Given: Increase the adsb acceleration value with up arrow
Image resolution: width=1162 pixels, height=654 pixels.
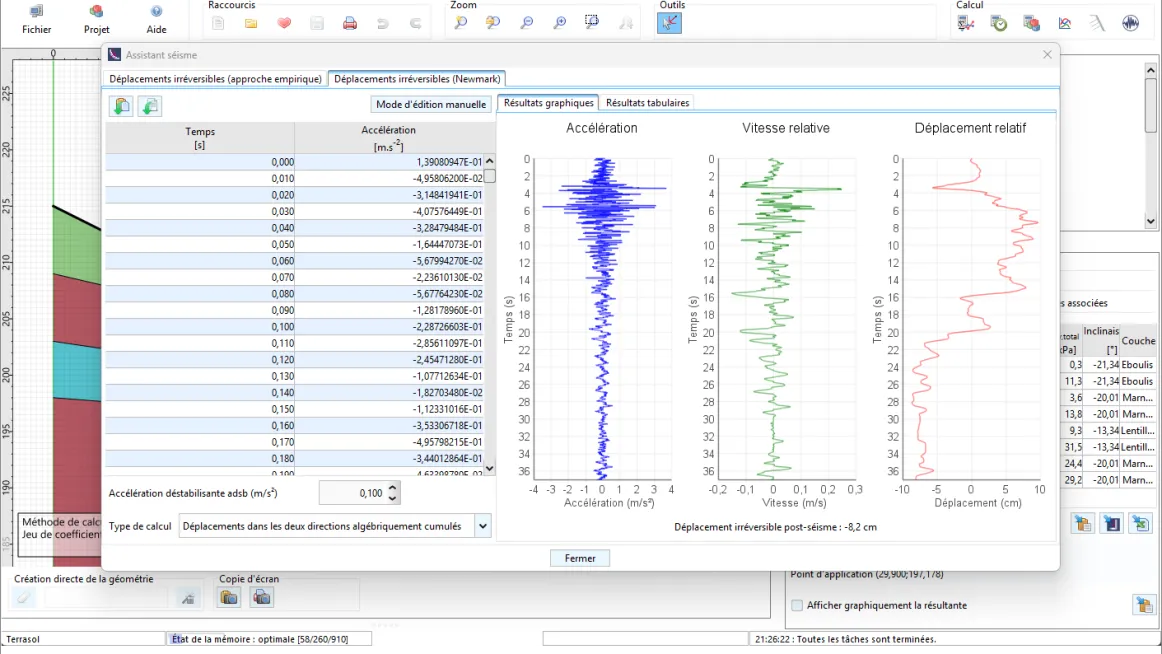Looking at the screenshot, I should tap(392, 488).
